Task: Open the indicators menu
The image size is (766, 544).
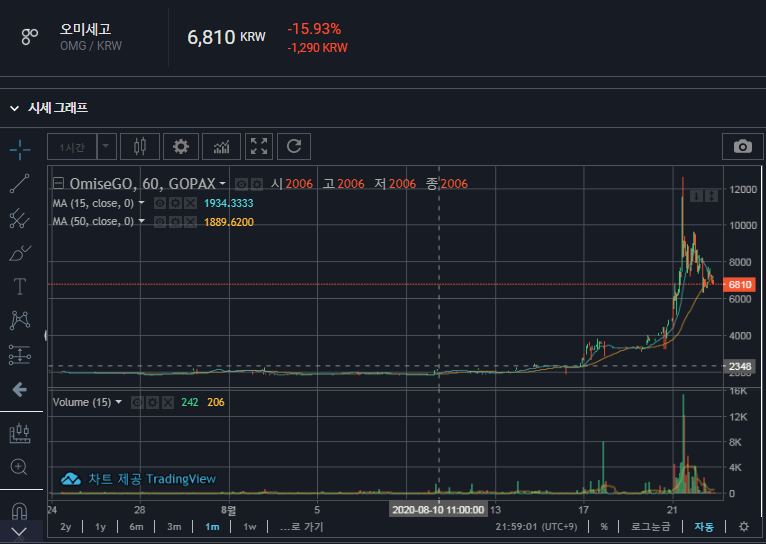Action: point(221,146)
